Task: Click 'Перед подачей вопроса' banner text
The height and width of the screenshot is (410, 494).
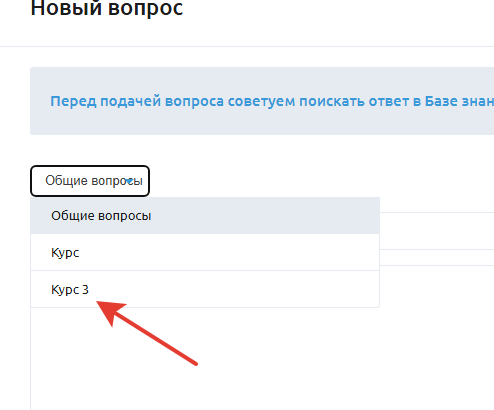Action: [137, 101]
